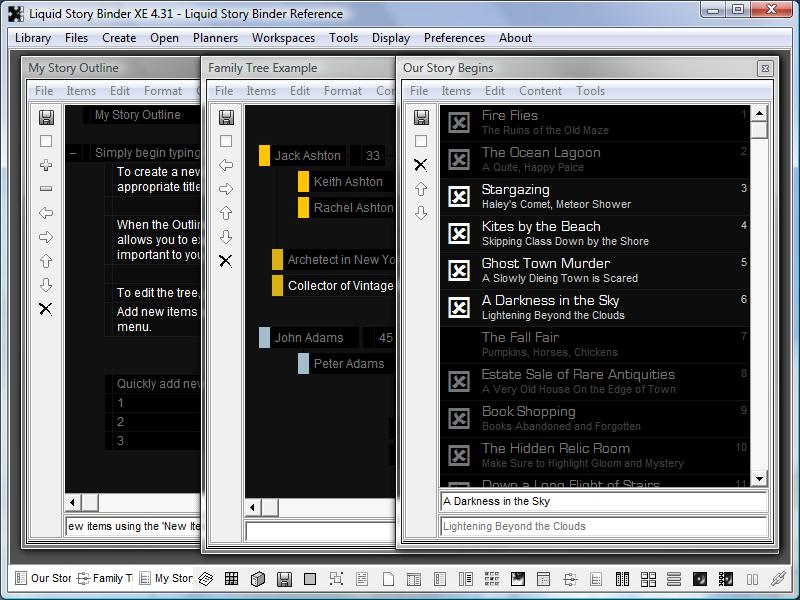Click the minus icon in My Story Outline toolbar

tap(46, 189)
